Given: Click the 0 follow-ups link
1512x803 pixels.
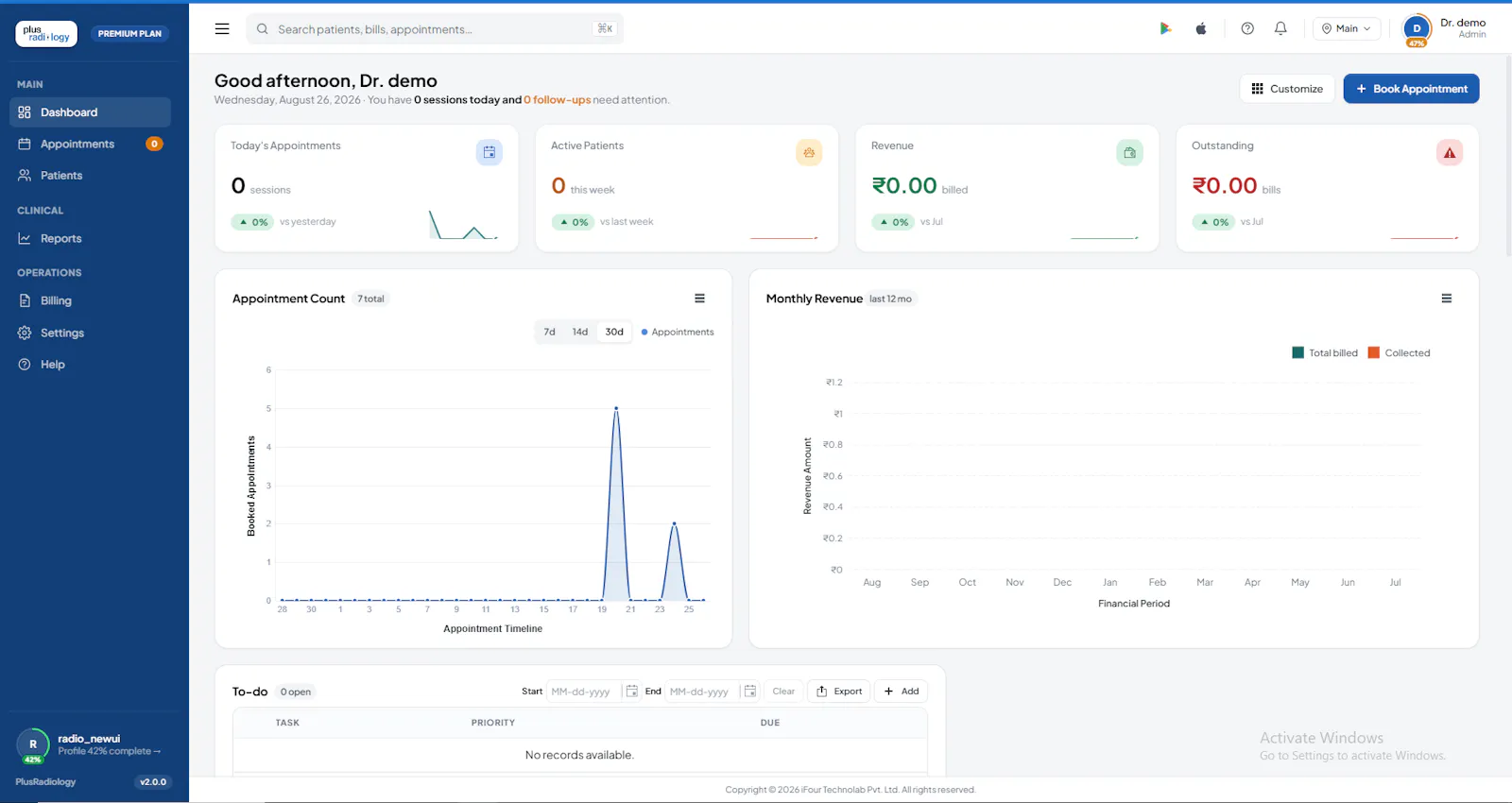Looking at the screenshot, I should click(558, 100).
